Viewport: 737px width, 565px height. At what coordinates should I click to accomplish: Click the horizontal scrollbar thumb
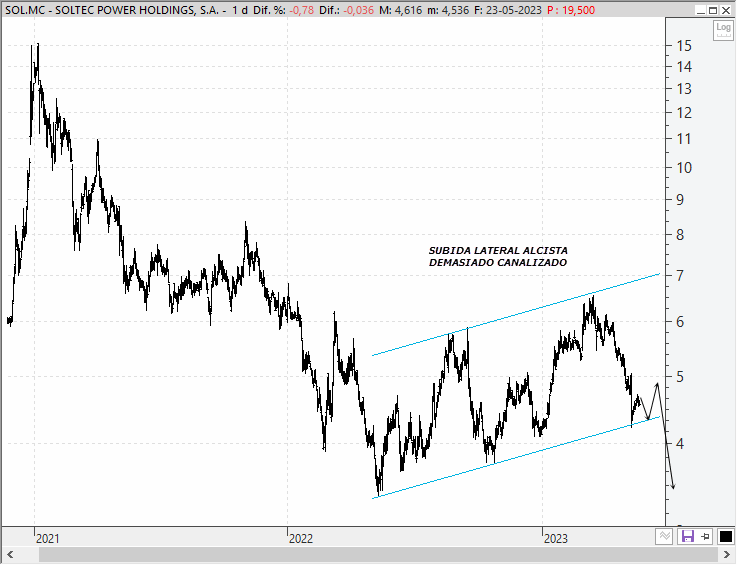pos(377,555)
